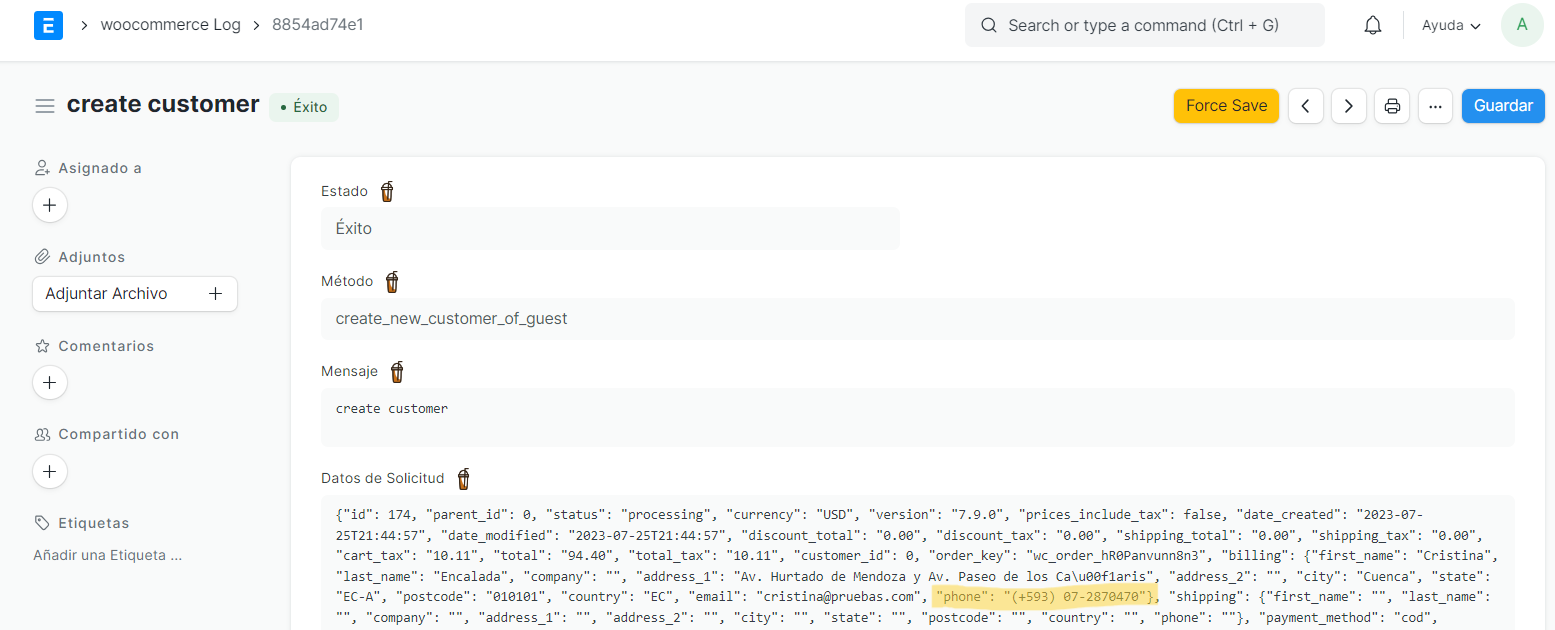The width and height of the screenshot is (1555, 630).
Task: Add a comment using the Comentarios plus icon
Action: coord(50,382)
